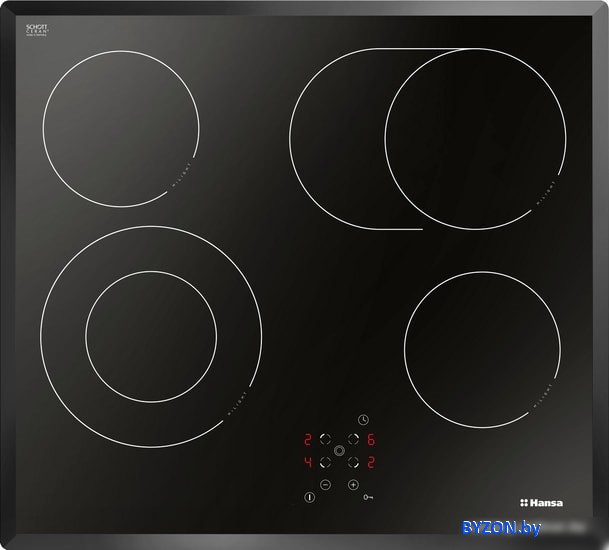
Task: Select front-left zone key beside red 4
Action: (325, 462)
